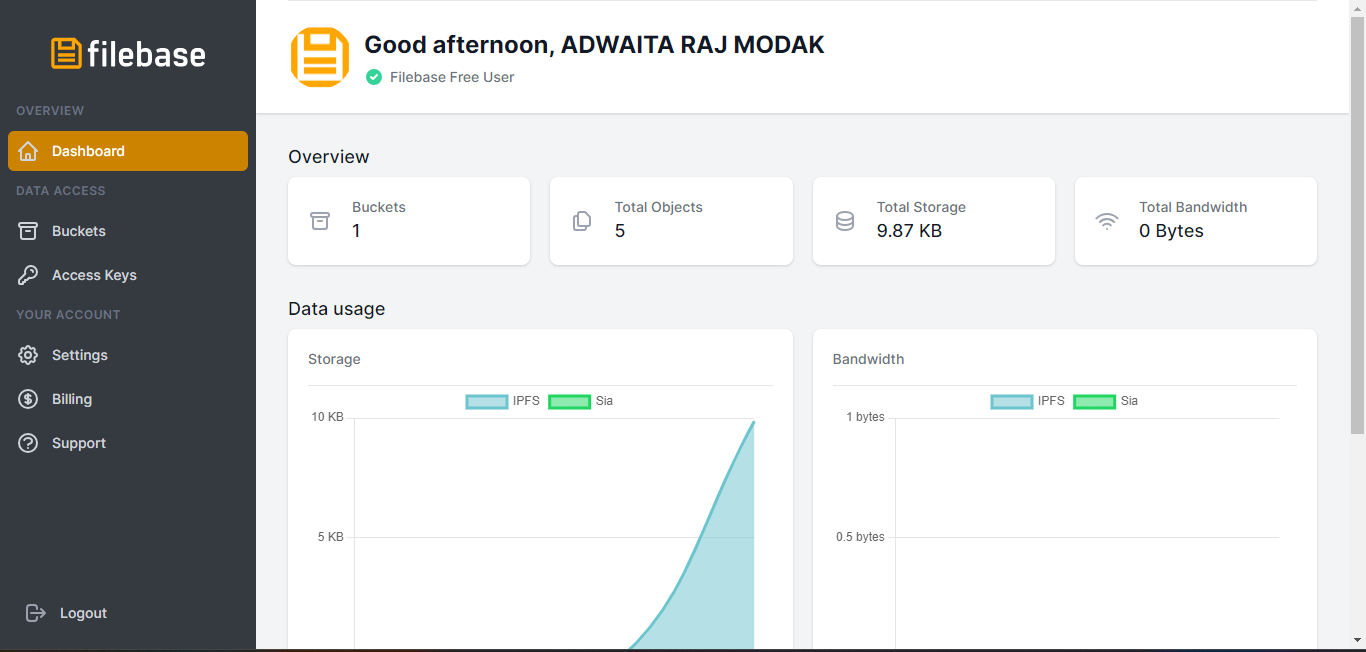This screenshot has height=652, width=1366.
Task: Click the 'Total Storage' card label
Action: click(x=921, y=207)
